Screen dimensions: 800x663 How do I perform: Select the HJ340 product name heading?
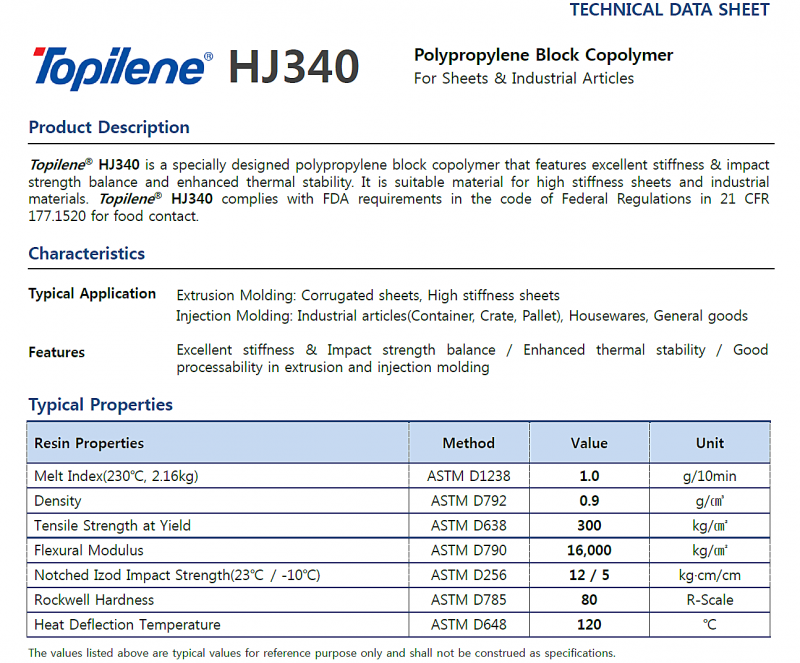click(x=294, y=66)
